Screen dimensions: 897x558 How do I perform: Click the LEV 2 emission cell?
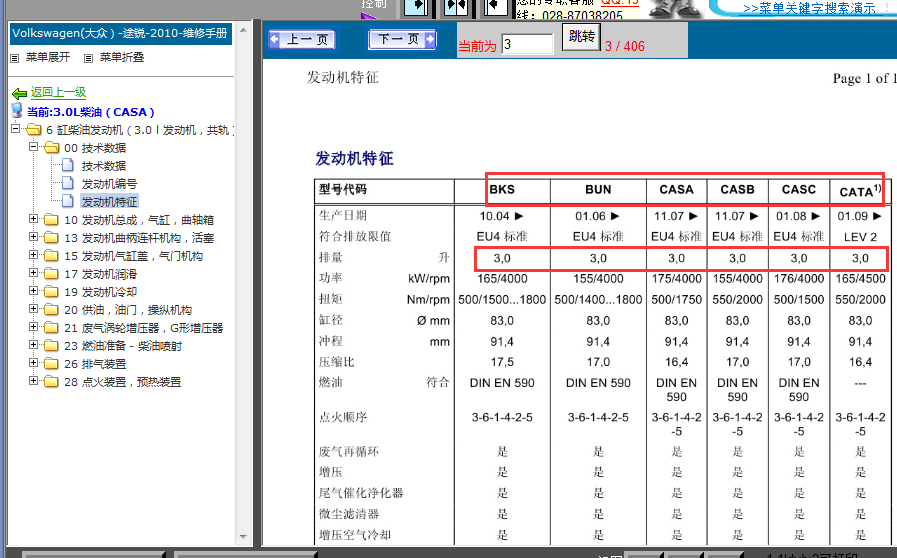[x=860, y=236]
